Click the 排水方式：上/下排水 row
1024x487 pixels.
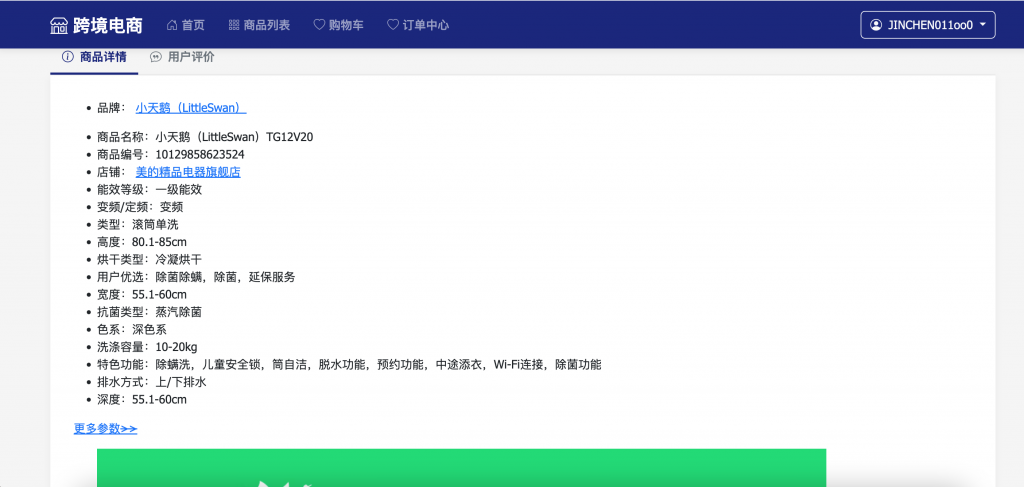click(x=152, y=382)
